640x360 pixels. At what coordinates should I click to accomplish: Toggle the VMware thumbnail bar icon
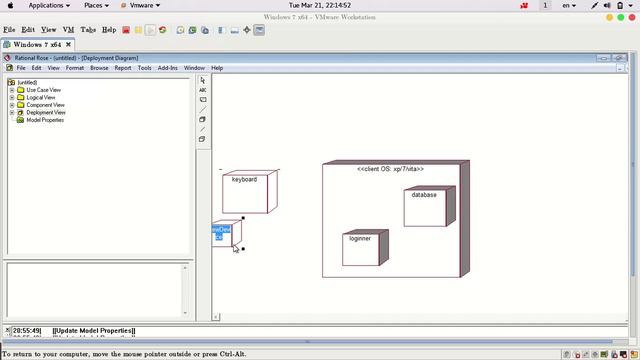pos(235,30)
